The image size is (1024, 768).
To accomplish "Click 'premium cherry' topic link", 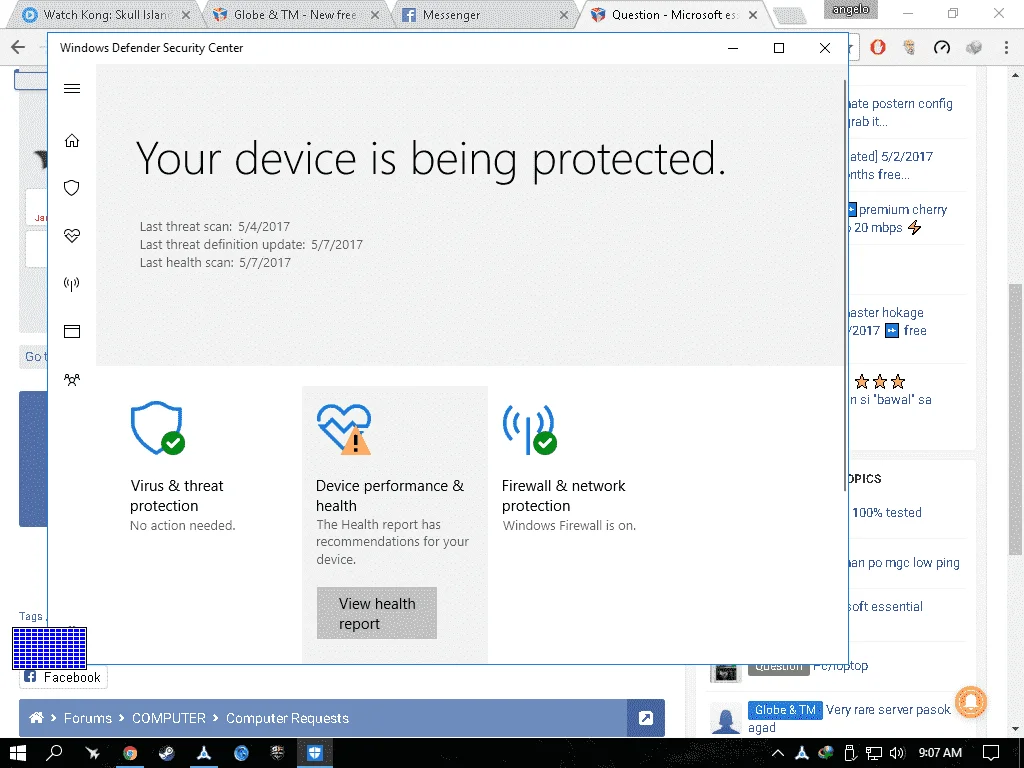I will click(903, 210).
